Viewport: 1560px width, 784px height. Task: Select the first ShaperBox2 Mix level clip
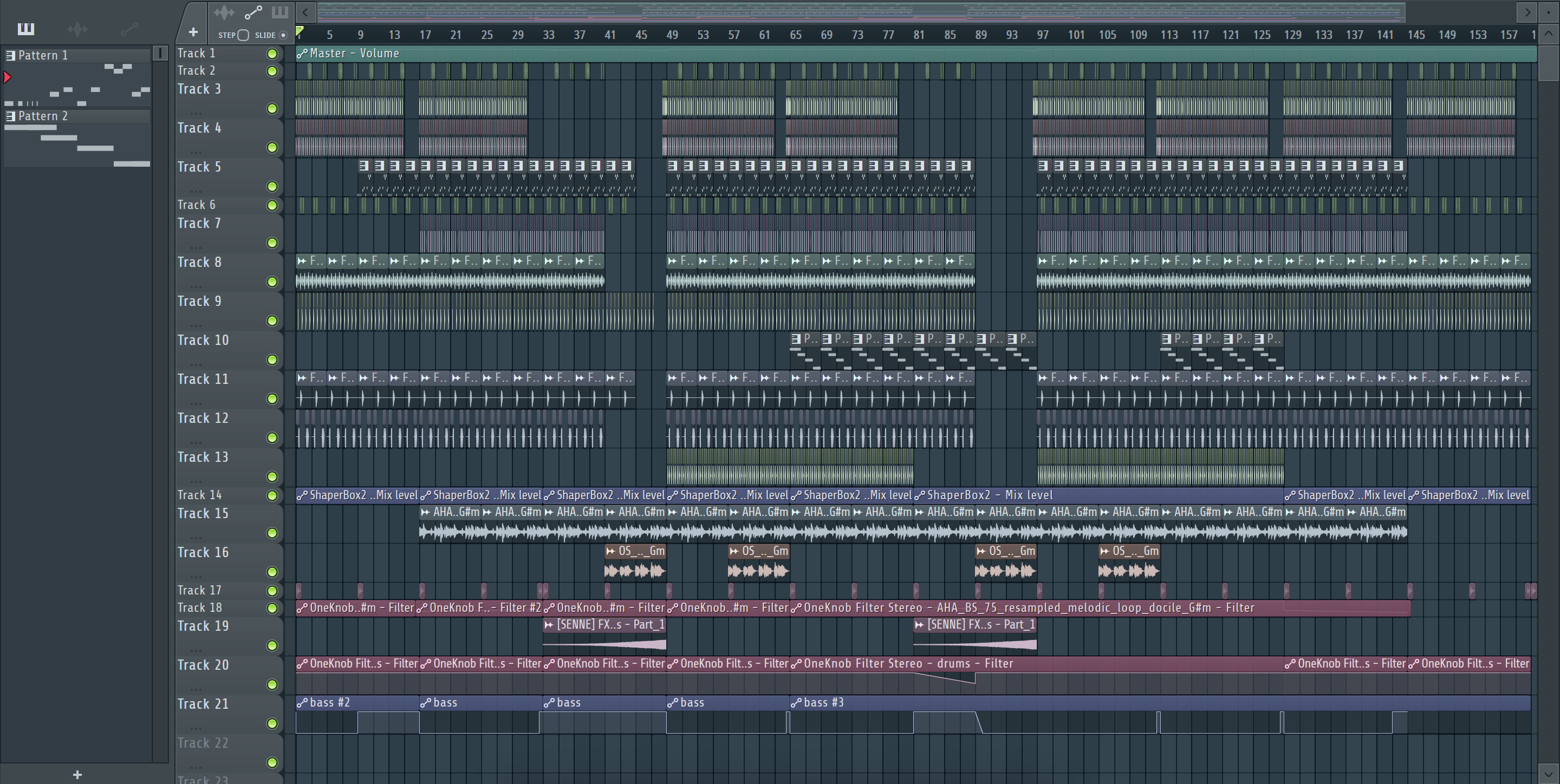pos(357,495)
